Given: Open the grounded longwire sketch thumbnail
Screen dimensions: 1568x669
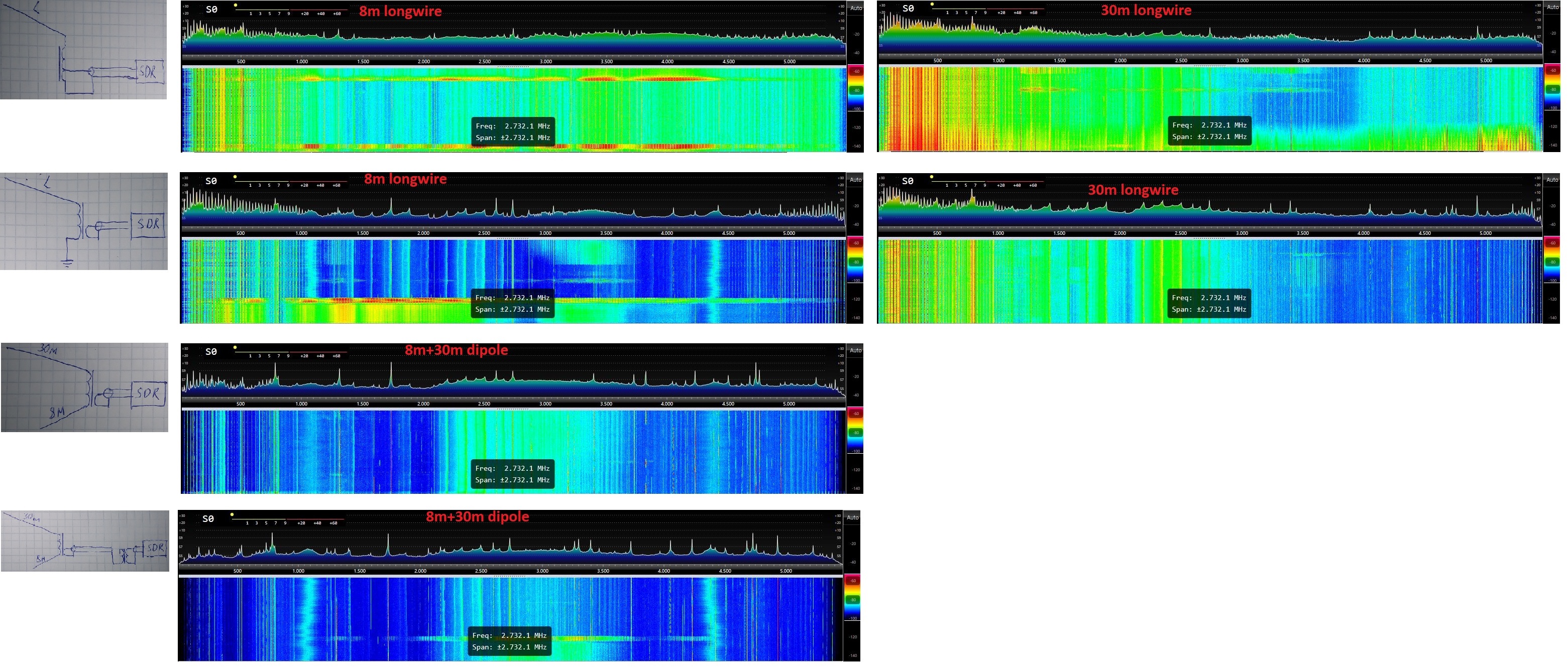Looking at the screenshot, I should [x=84, y=221].
